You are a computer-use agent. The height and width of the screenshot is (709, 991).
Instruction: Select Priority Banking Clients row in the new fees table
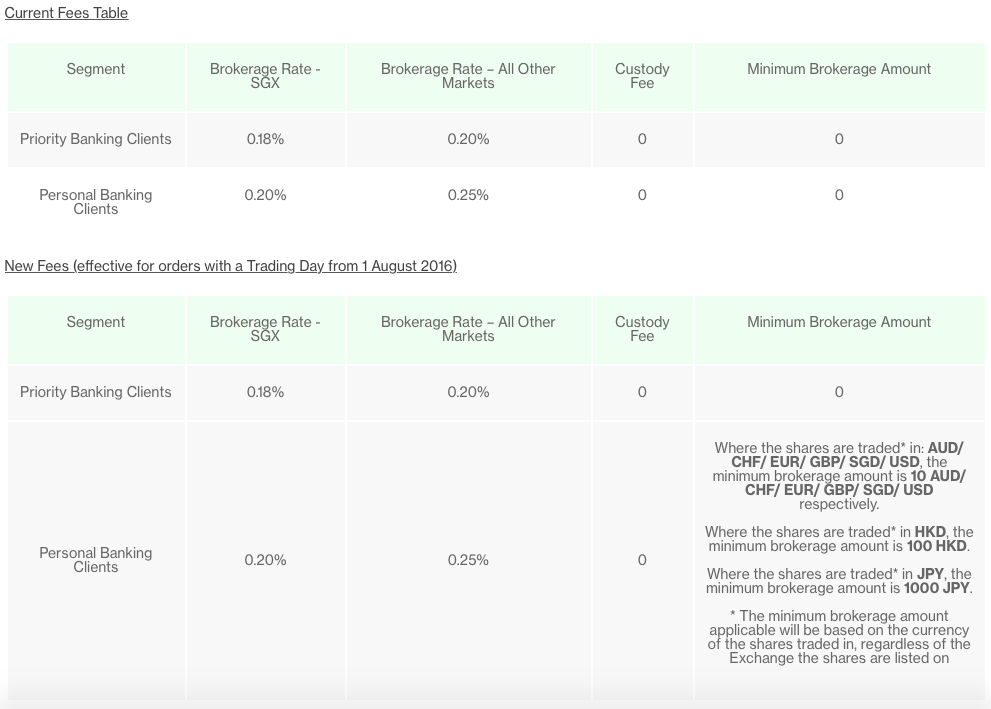point(496,392)
